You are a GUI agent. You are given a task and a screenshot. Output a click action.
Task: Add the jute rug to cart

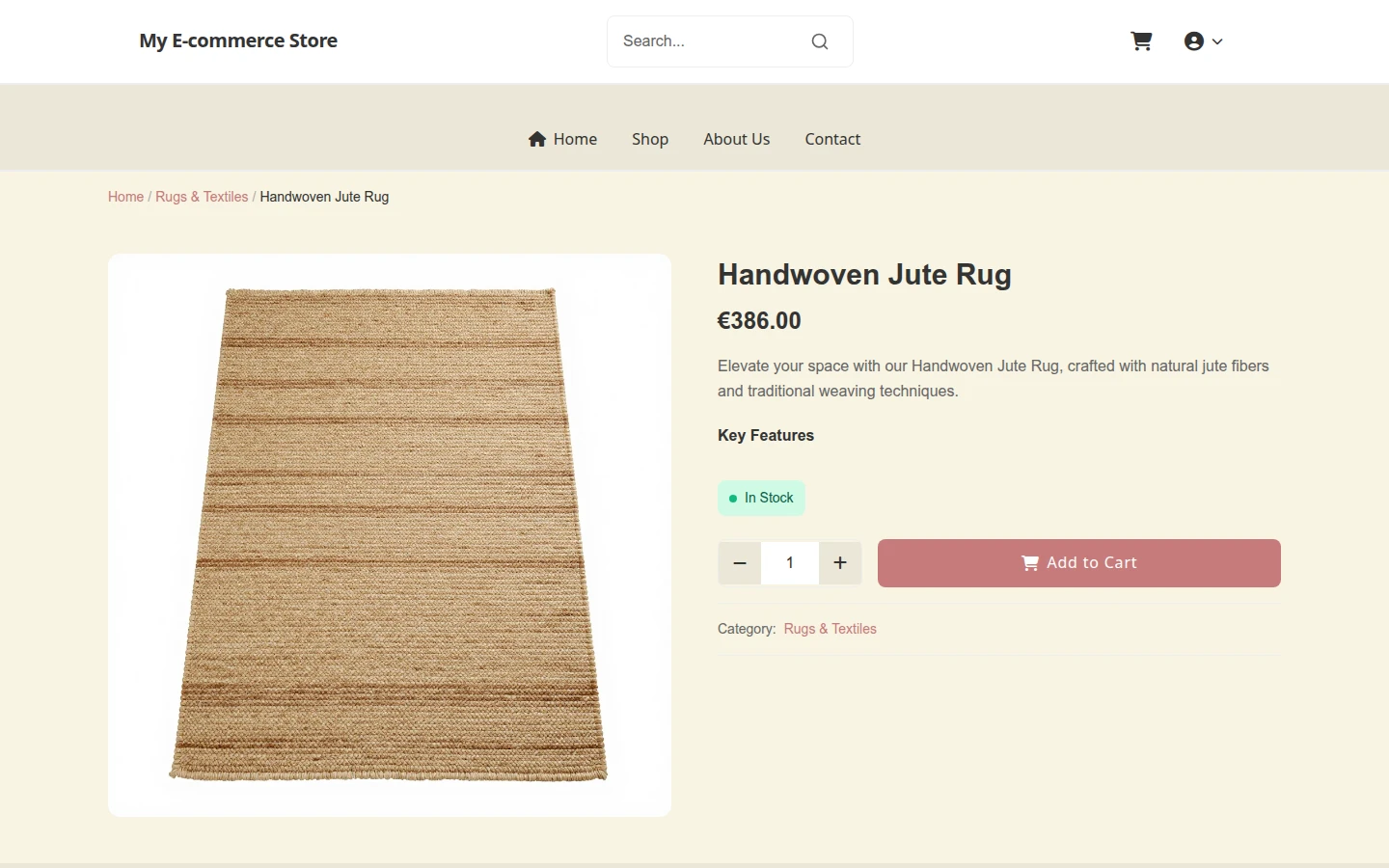click(1079, 563)
